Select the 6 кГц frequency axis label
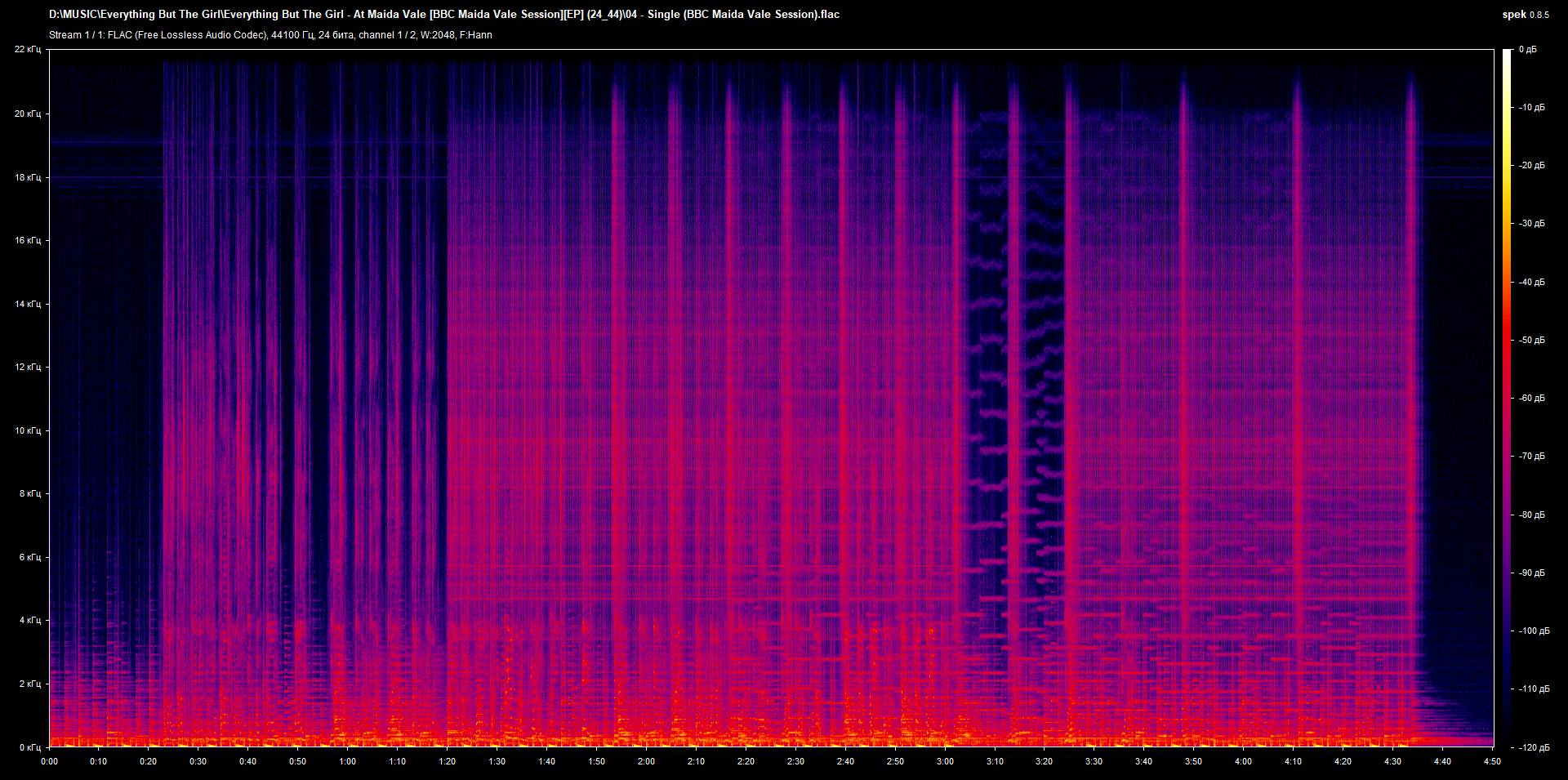 [x=27, y=557]
